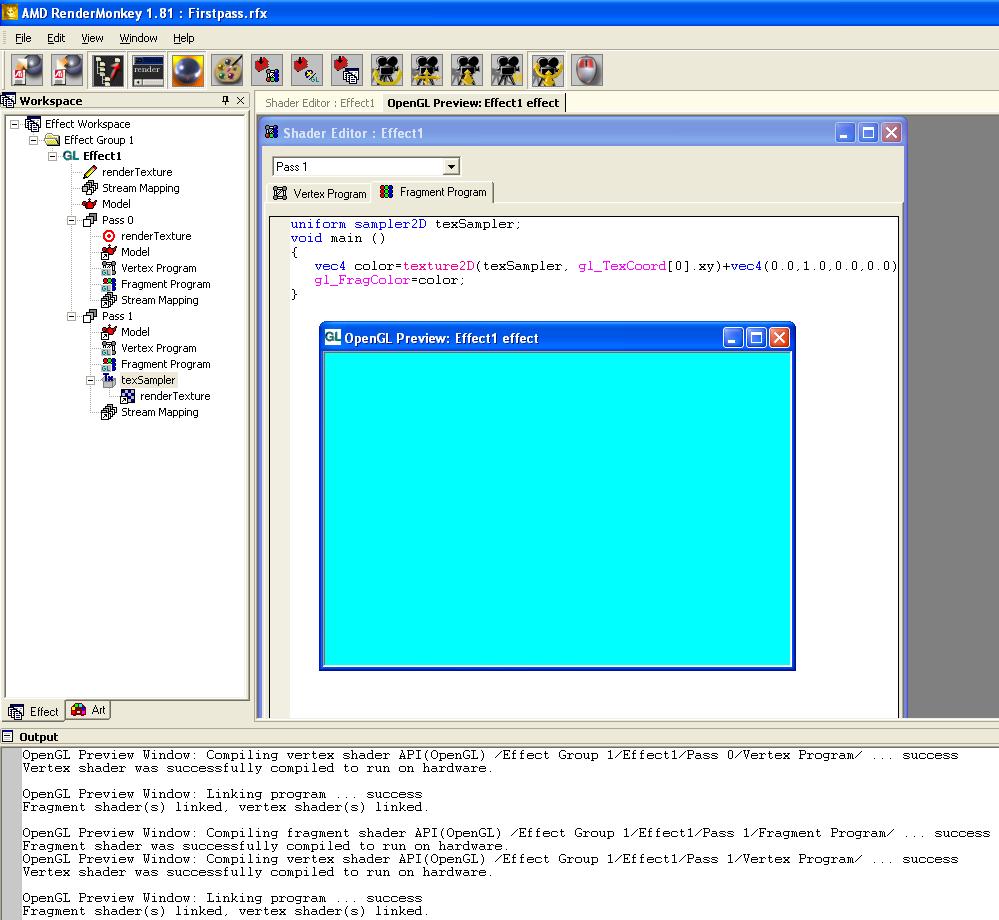Select the overloaded camera mode icon
This screenshot has height=920, width=999.
[x=547, y=70]
